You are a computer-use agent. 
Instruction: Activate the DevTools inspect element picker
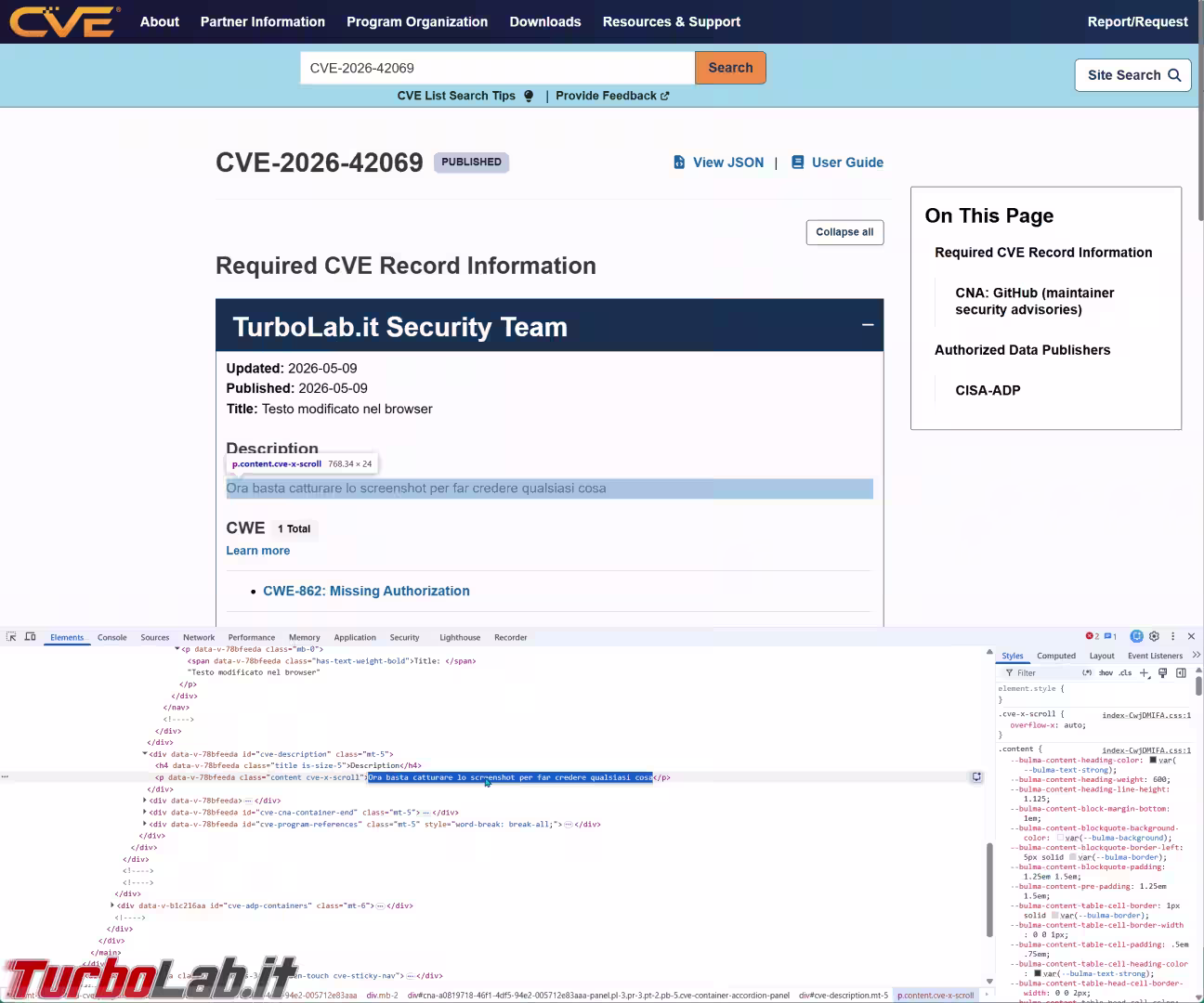click(11, 637)
